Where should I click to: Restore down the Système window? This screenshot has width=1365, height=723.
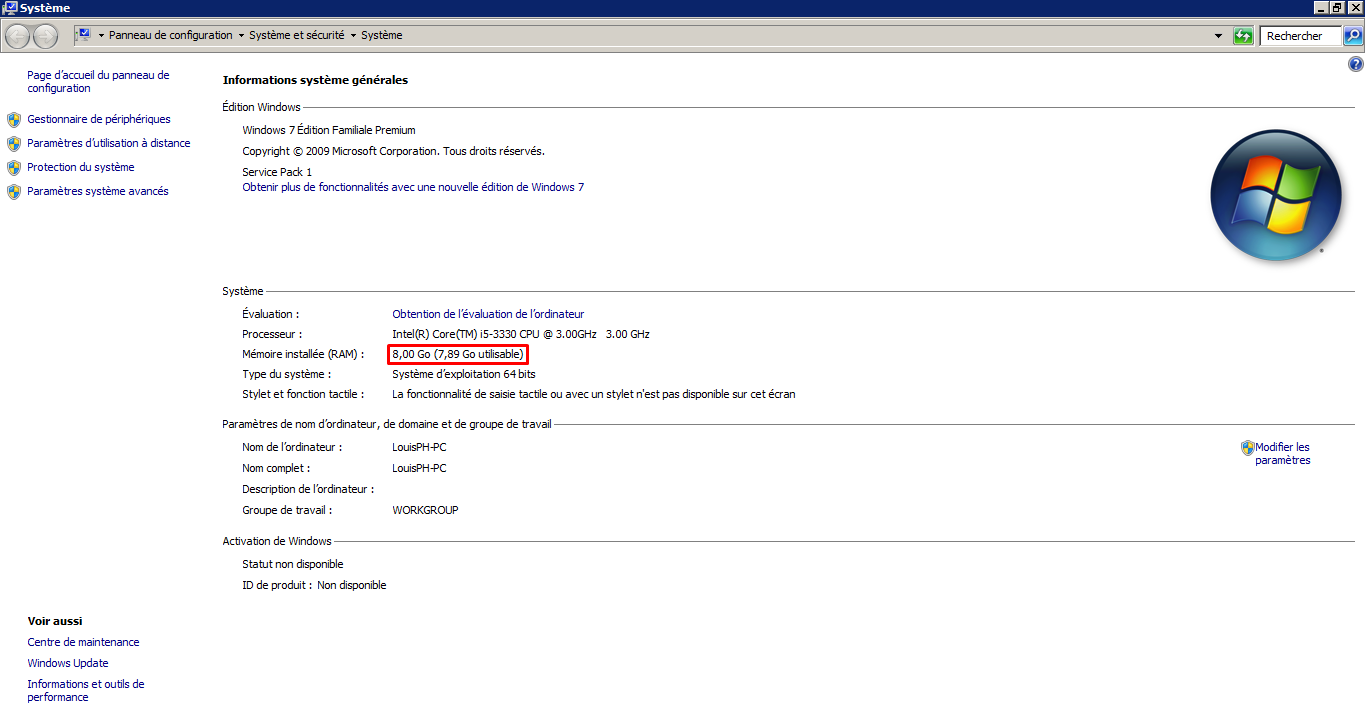(1337, 8)
